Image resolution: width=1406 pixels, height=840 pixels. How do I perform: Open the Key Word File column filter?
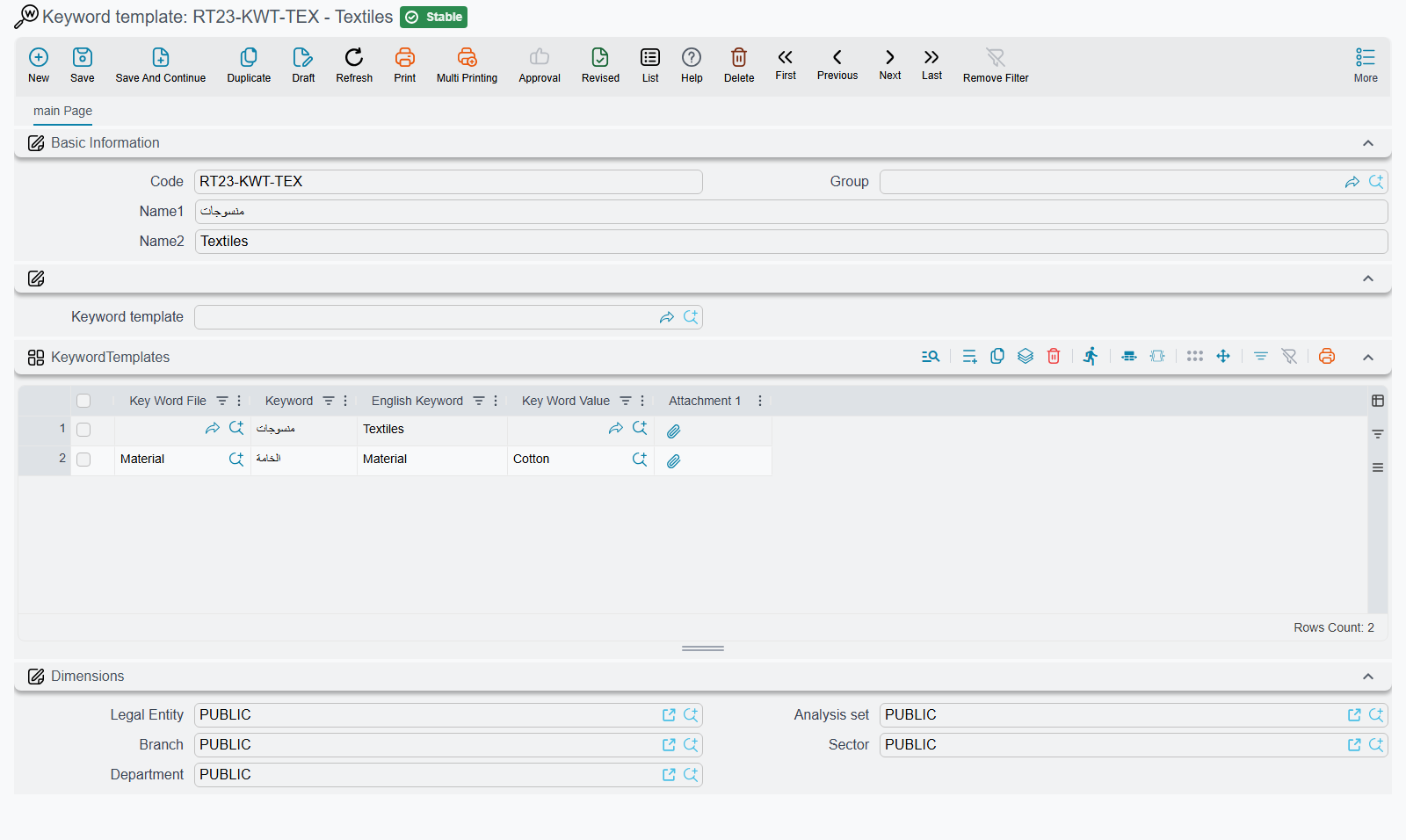click(x=222, y=401)
